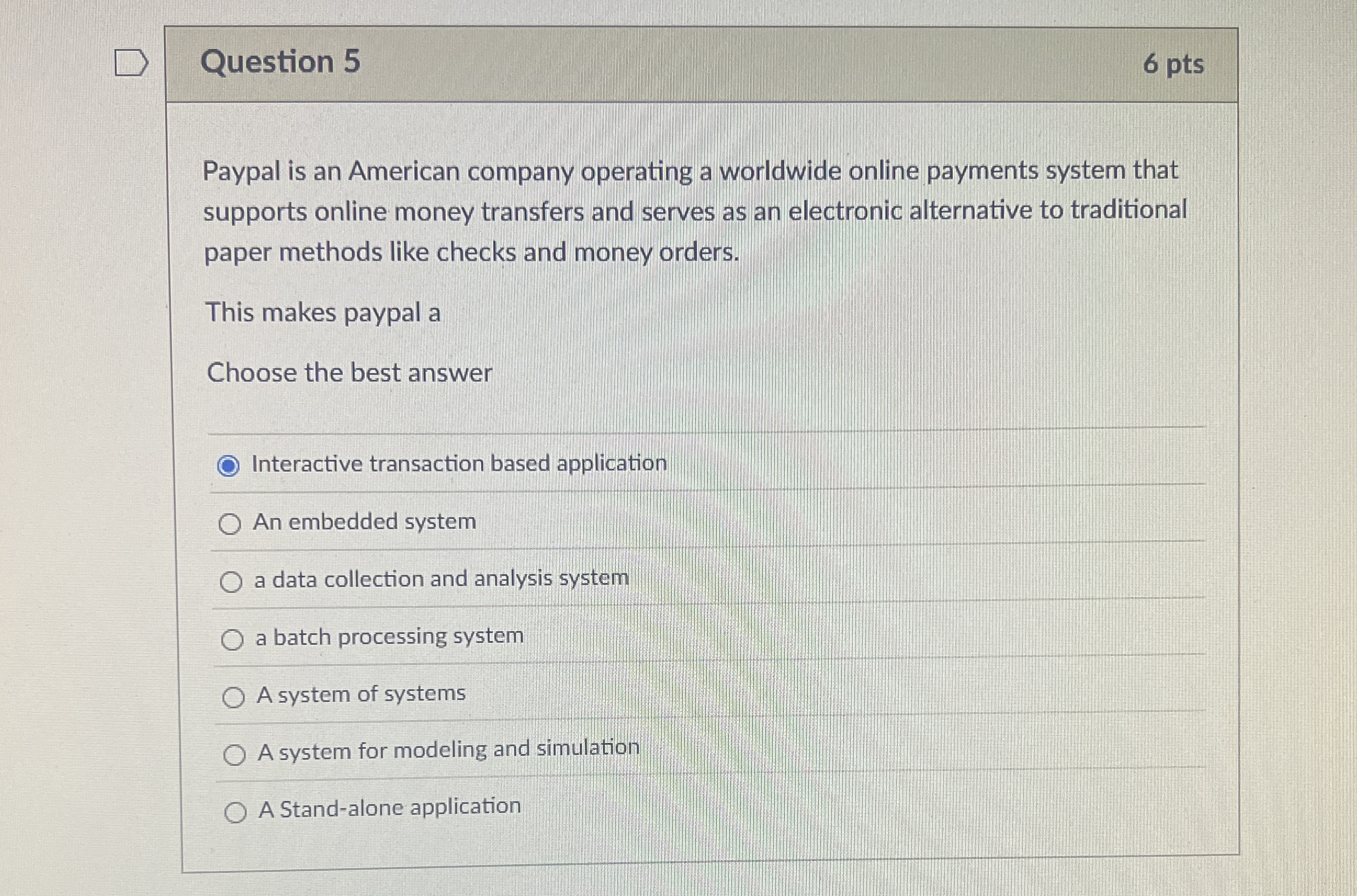1357x896 pixels.
Task: Click the "Choose the best answer" text
Action: 349,373
